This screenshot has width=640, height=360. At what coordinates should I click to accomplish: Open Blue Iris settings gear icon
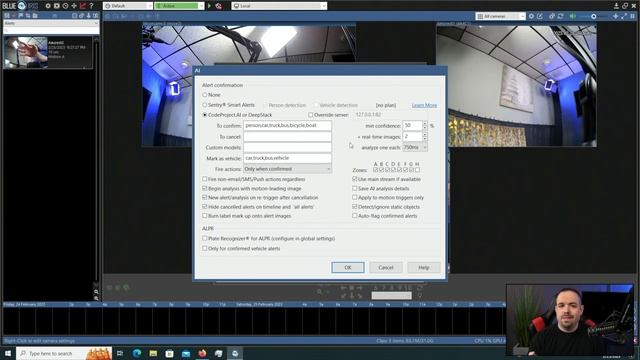coord(48,6)
